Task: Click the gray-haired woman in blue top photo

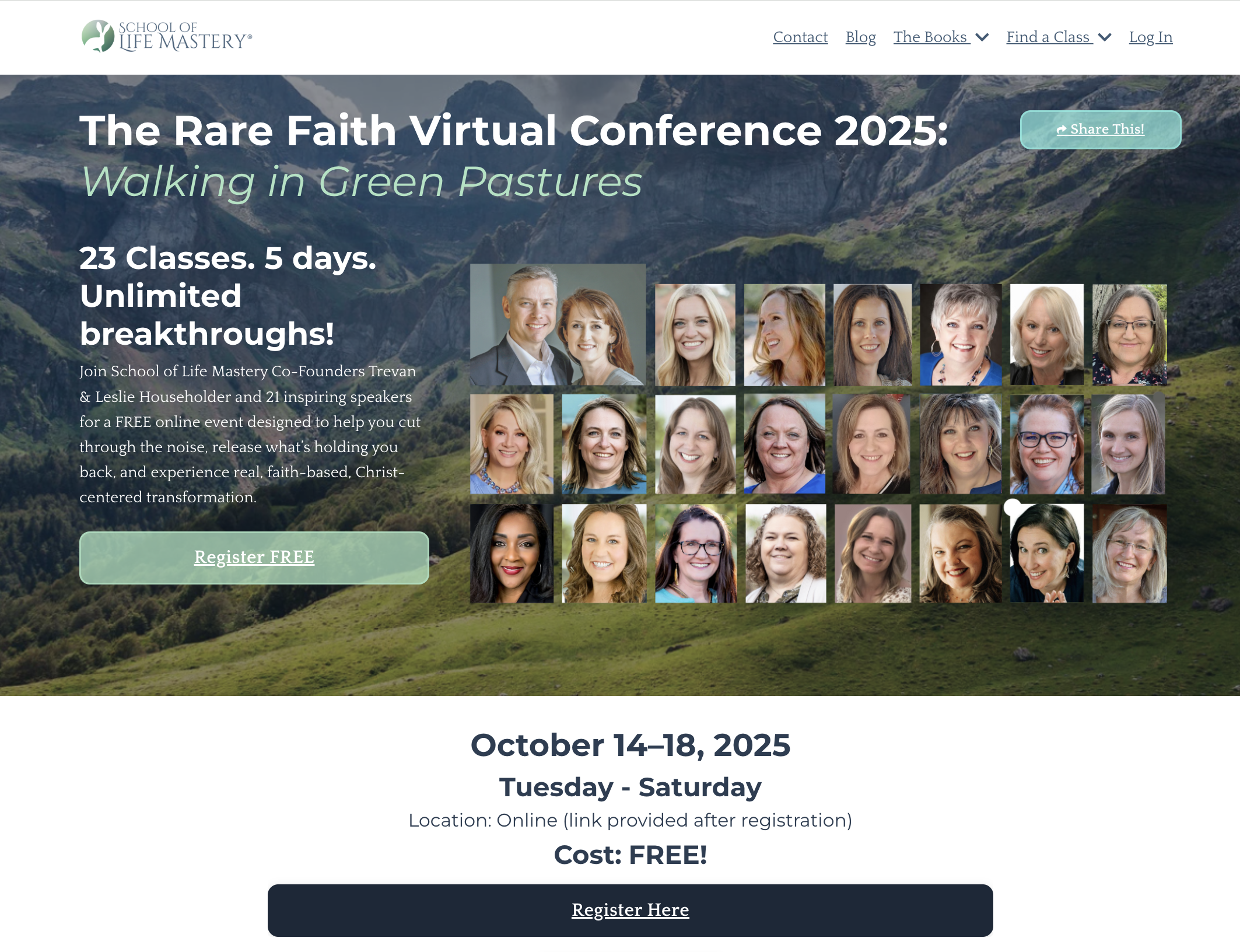Action: click(x=960, y=334)
